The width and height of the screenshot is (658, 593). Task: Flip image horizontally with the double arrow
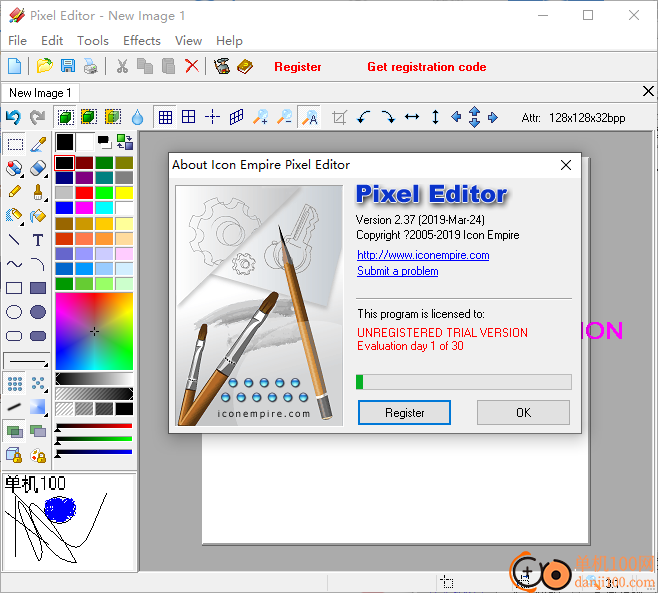pos(412,117)
